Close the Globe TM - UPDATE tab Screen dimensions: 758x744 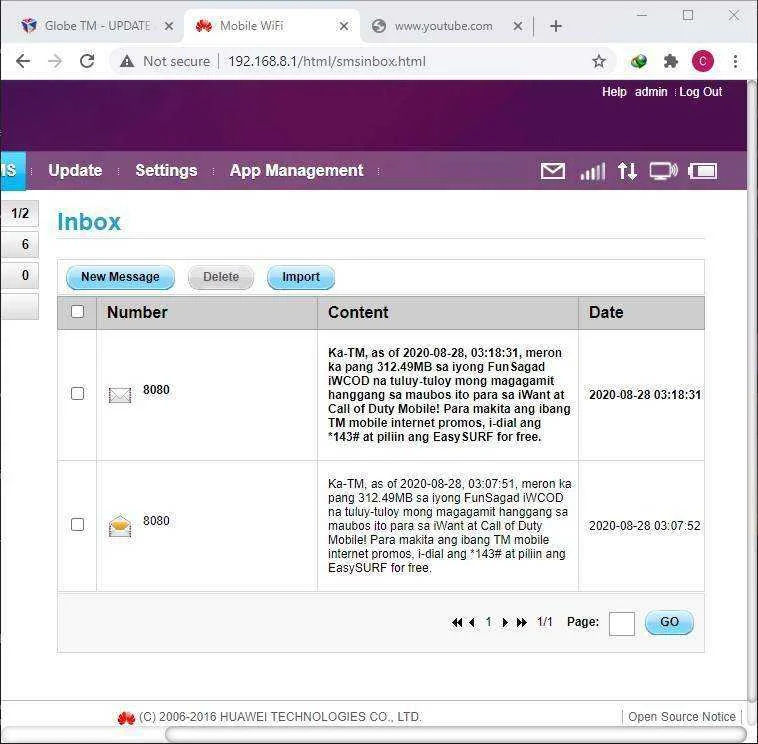coord(169,26)
